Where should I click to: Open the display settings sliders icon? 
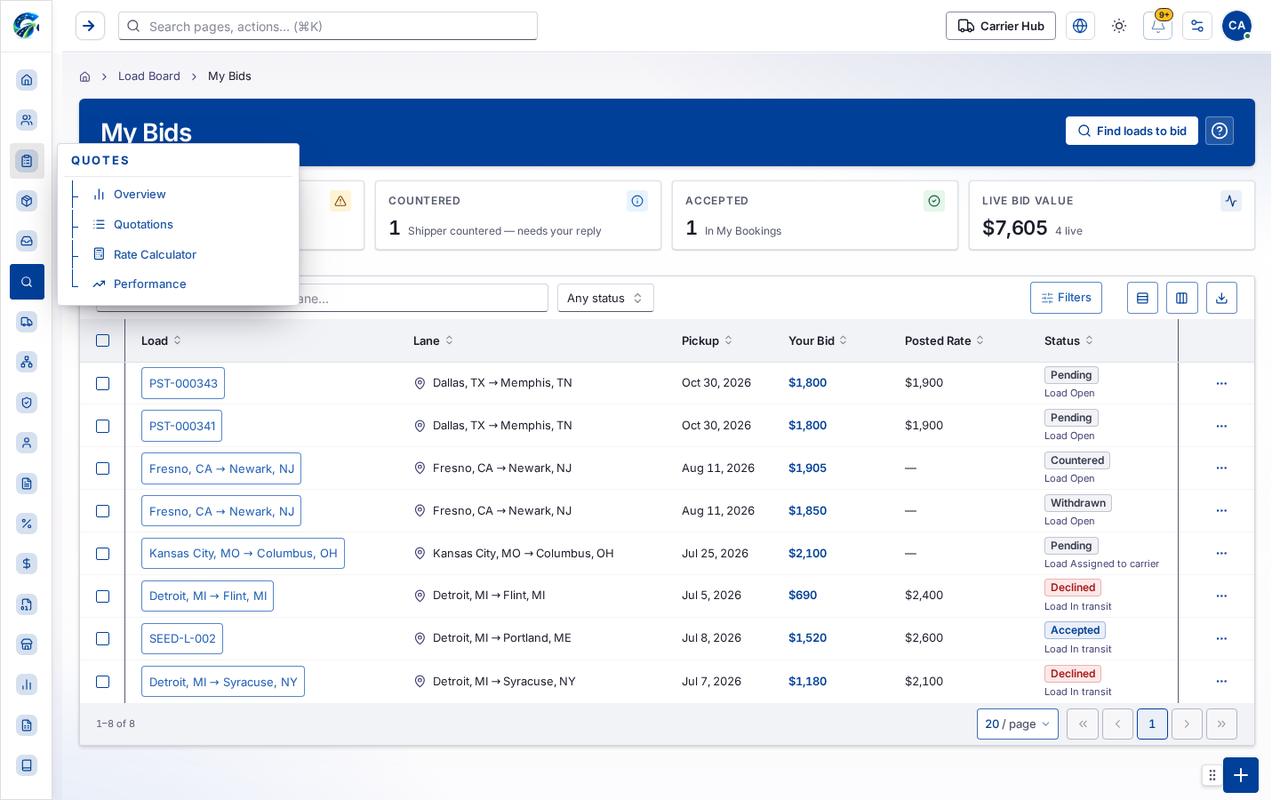click(1197, 26)
